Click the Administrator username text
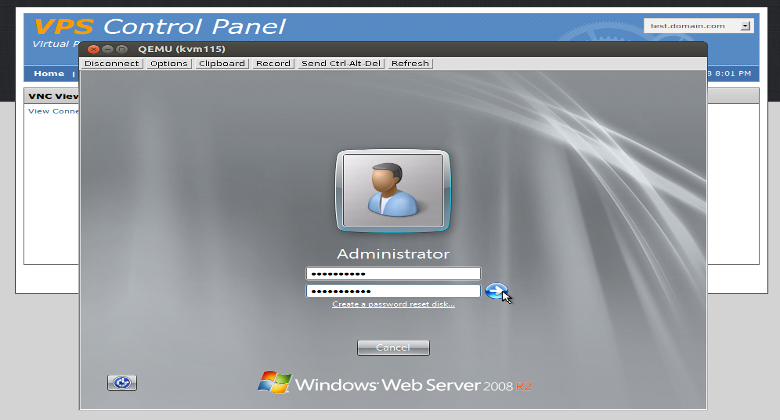 coord(393,254)
